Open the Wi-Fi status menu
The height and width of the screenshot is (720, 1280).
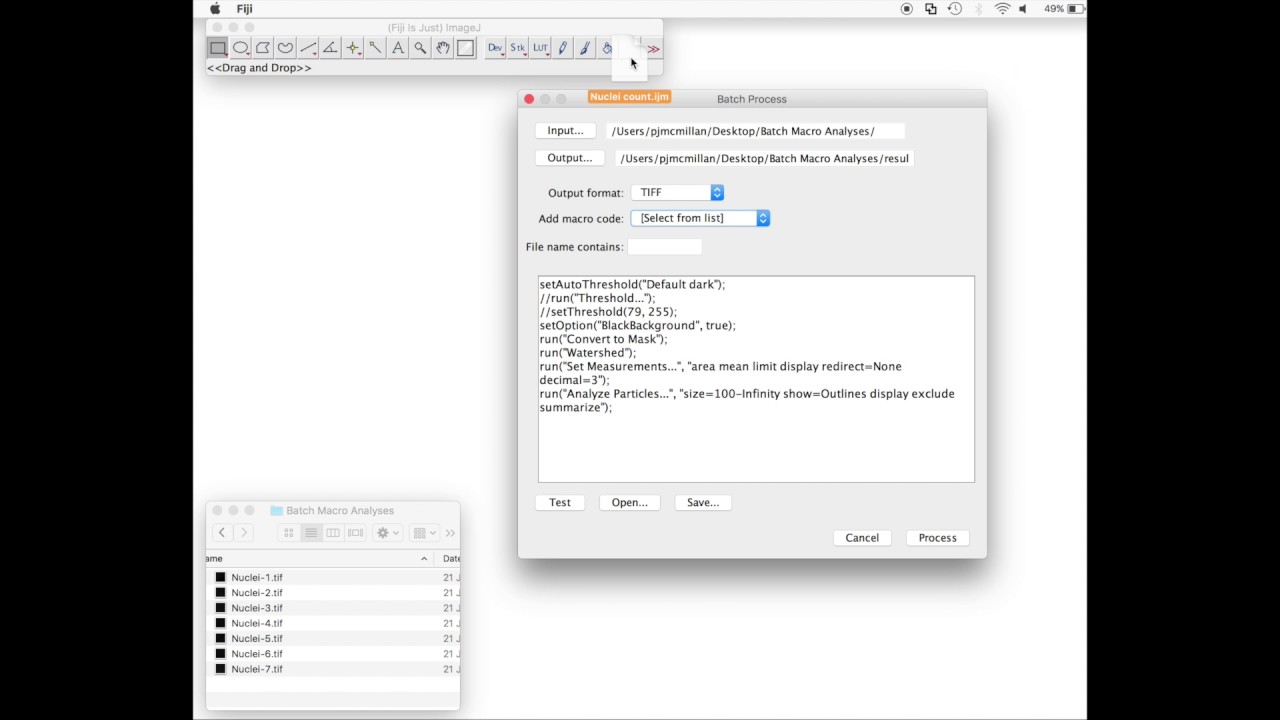1002,9
